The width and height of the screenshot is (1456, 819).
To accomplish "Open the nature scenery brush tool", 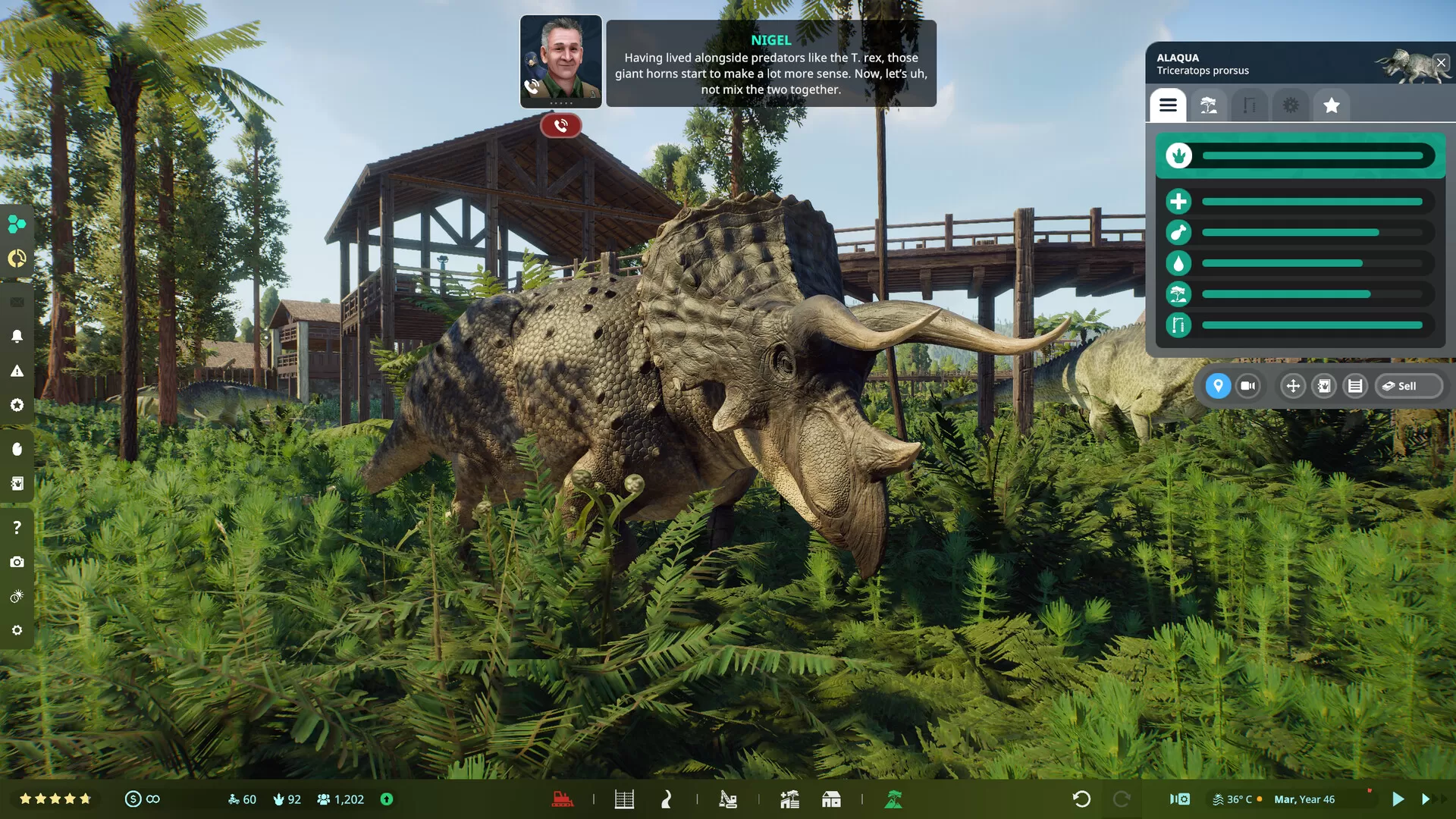I will 893,799.
